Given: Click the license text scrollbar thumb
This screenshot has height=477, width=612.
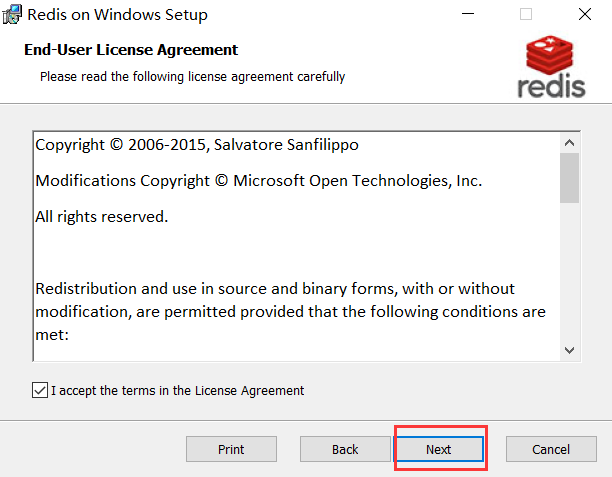Looking at the screenshot, I should pyautogui.click(x=569, y=178).
